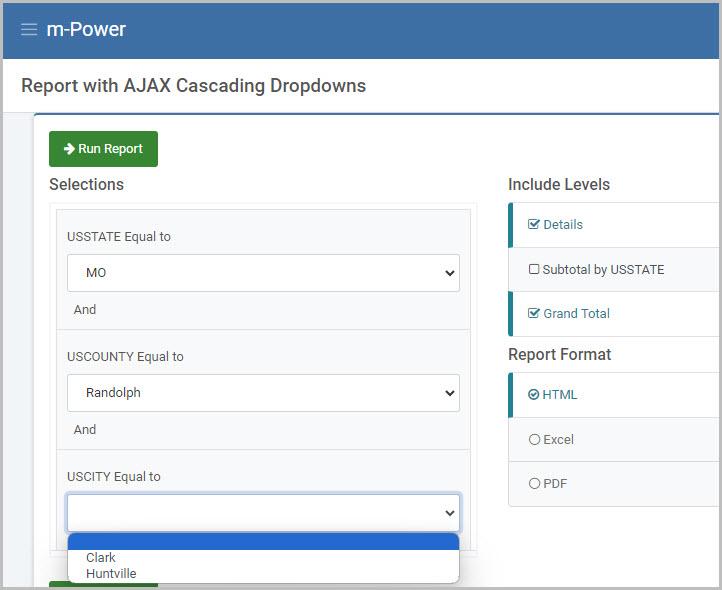Select the PDF report format
The height and width of the screenshot is (590, 722).
(x=534, y=484)
